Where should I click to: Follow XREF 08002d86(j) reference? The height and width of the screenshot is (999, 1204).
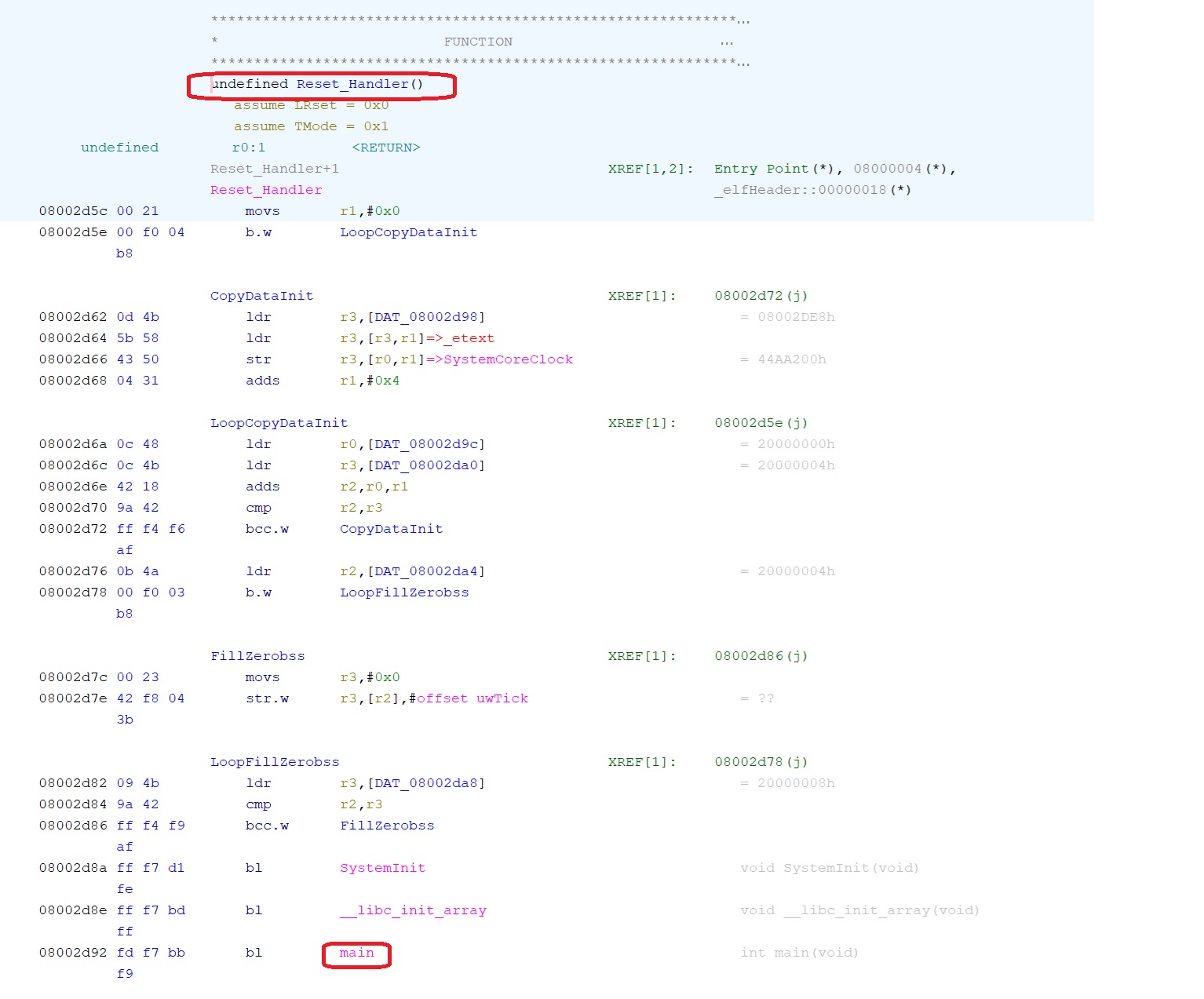pos(761,656)
